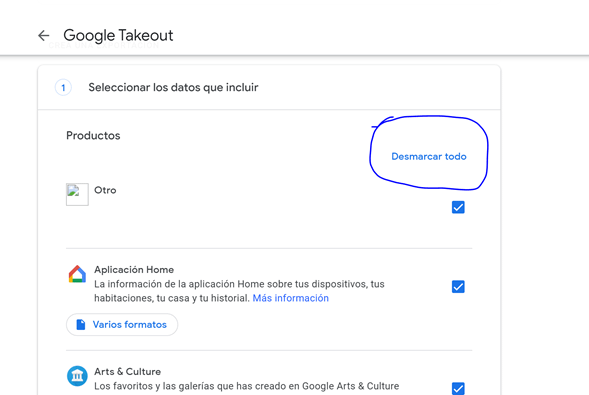Click the Google Home app icon
The width and height of the screenshot is (589, 395).
coord(77,274)
